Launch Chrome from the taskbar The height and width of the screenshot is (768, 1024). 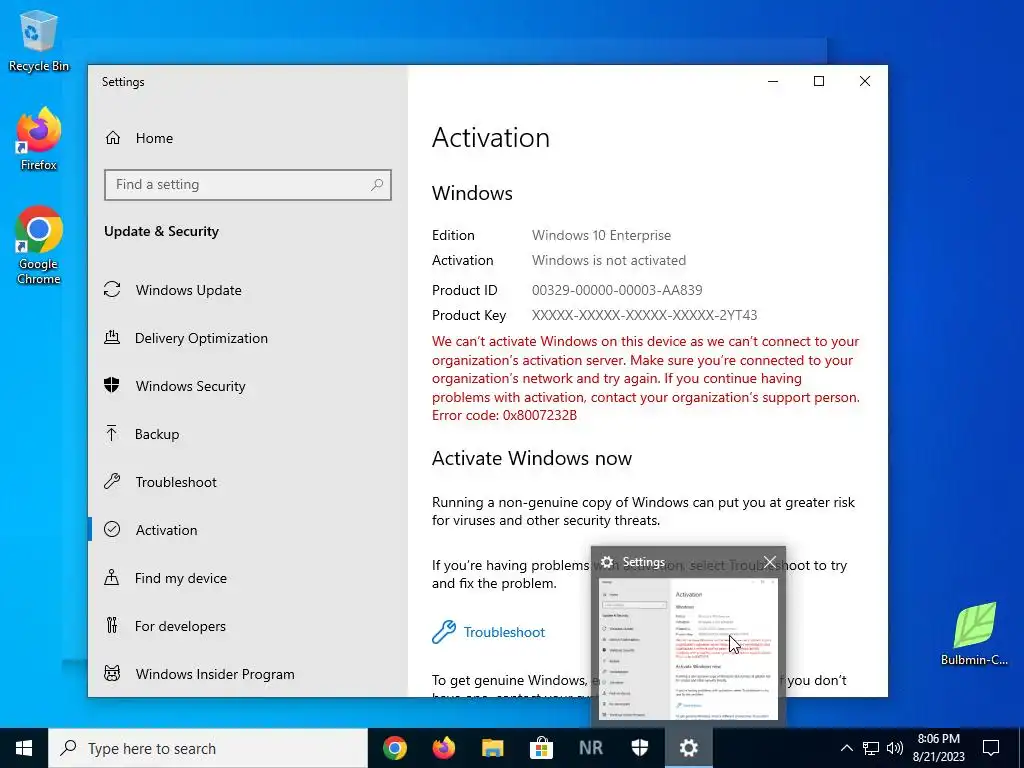coord(395,748)
